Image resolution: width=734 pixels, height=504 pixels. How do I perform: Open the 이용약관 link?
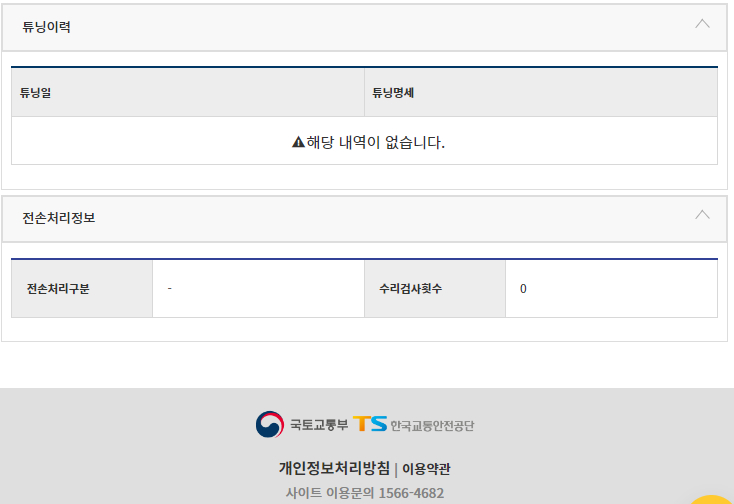point(426,468)
